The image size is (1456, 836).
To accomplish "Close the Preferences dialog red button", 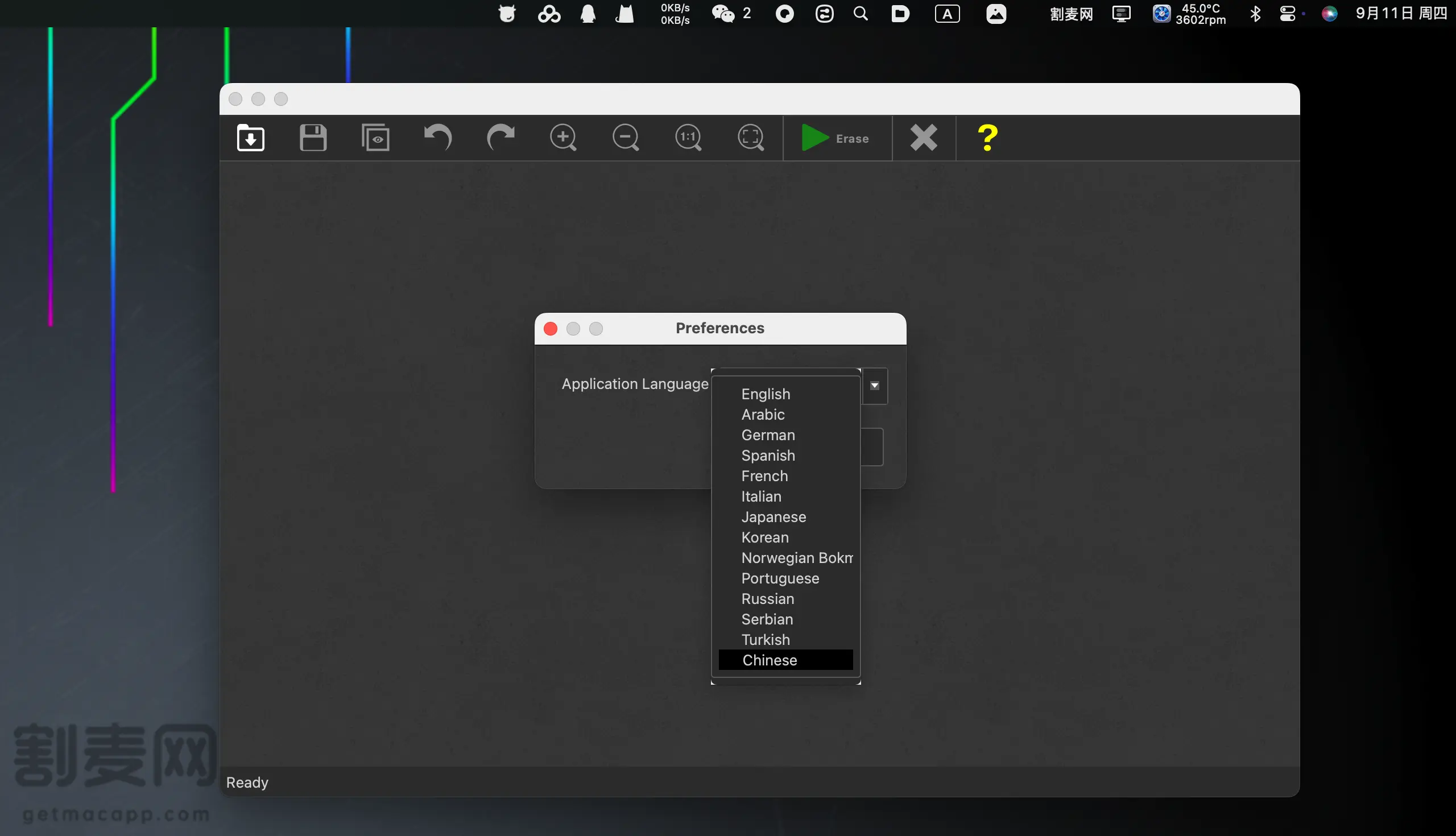I will [550, 329].
